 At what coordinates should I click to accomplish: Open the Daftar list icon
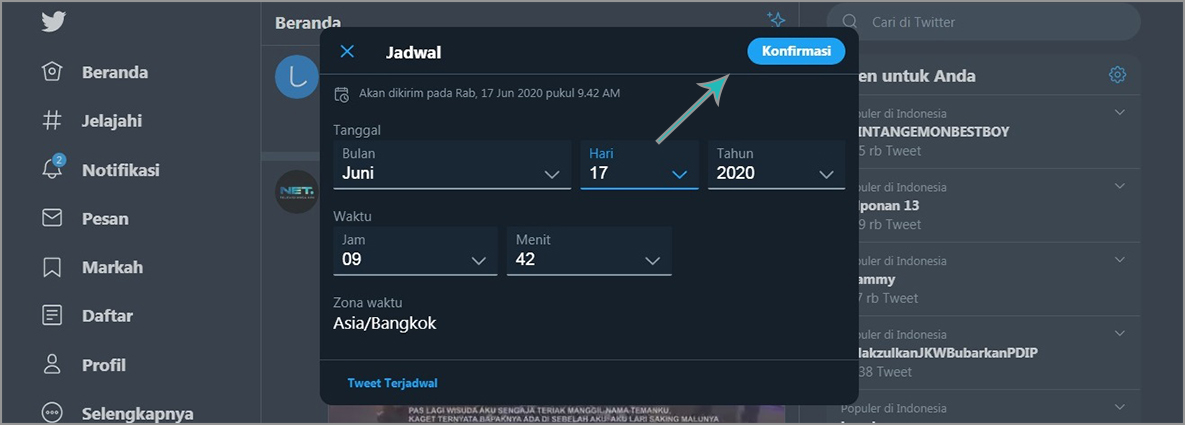(x=53, y=316)
